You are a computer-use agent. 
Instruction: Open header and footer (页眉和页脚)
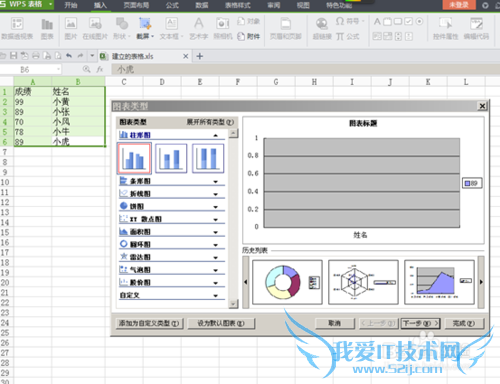point(286,29)
